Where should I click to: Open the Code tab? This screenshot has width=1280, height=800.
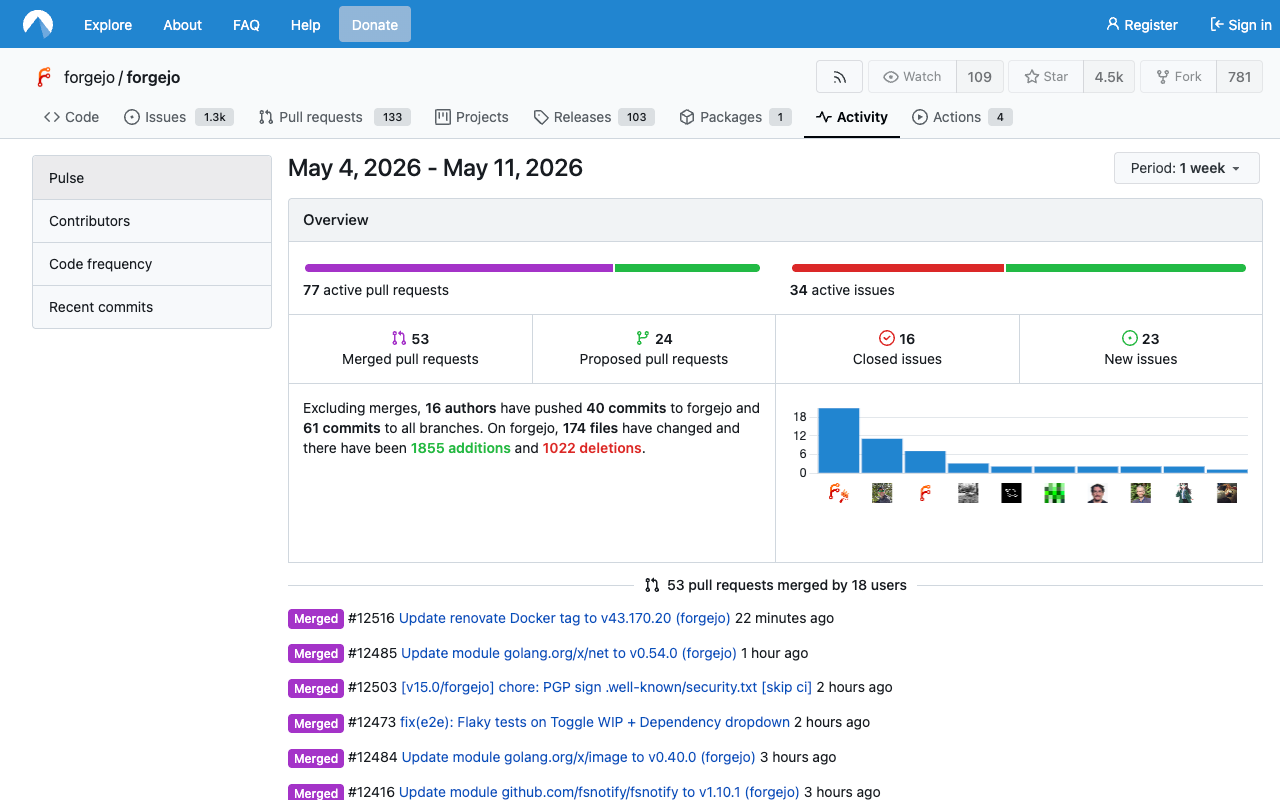pos(71,117)
